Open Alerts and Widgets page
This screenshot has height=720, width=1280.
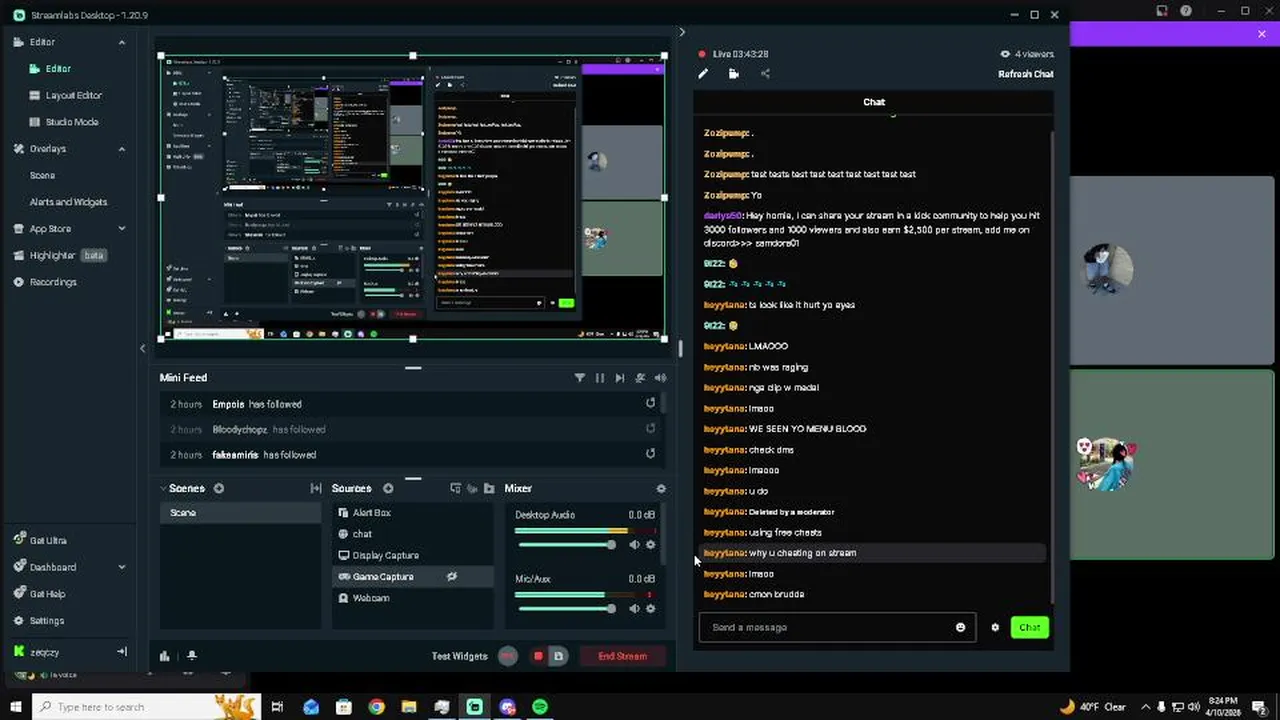pos(68,202)
